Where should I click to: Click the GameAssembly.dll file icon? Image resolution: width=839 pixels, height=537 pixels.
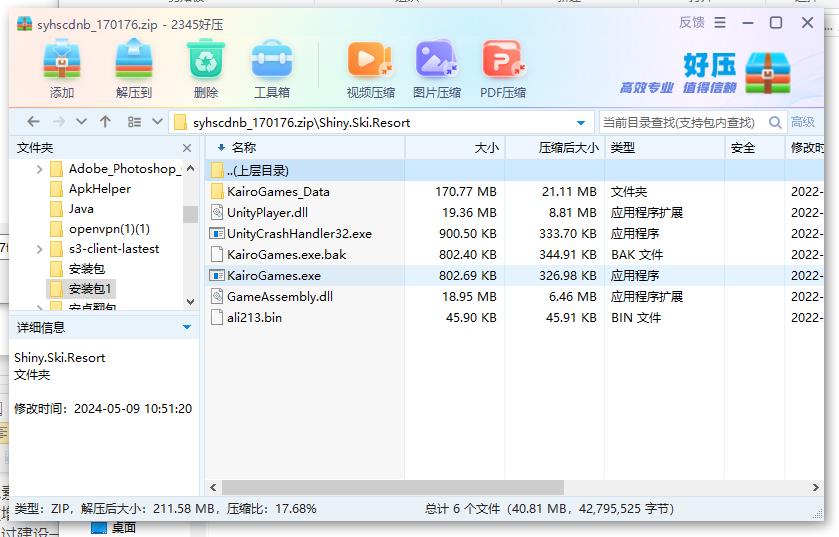click(x=217, y=296)
